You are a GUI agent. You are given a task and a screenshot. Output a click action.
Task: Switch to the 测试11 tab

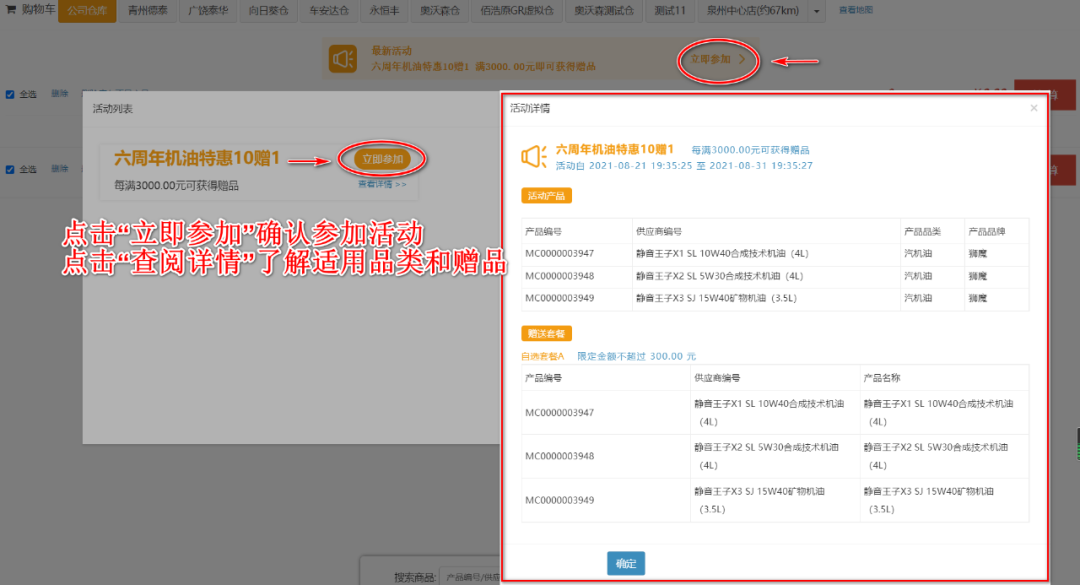(670, 12)
